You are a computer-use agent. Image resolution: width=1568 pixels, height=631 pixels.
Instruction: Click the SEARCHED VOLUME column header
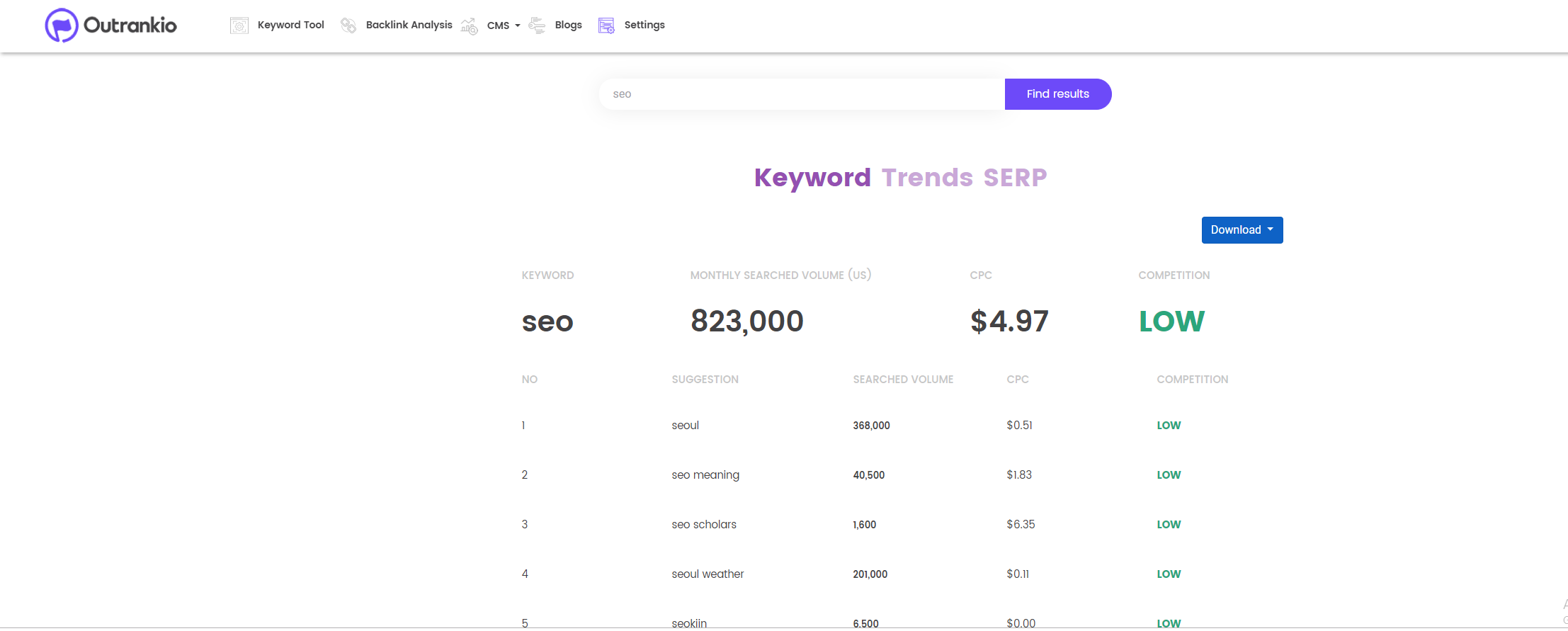pos(903,380)
